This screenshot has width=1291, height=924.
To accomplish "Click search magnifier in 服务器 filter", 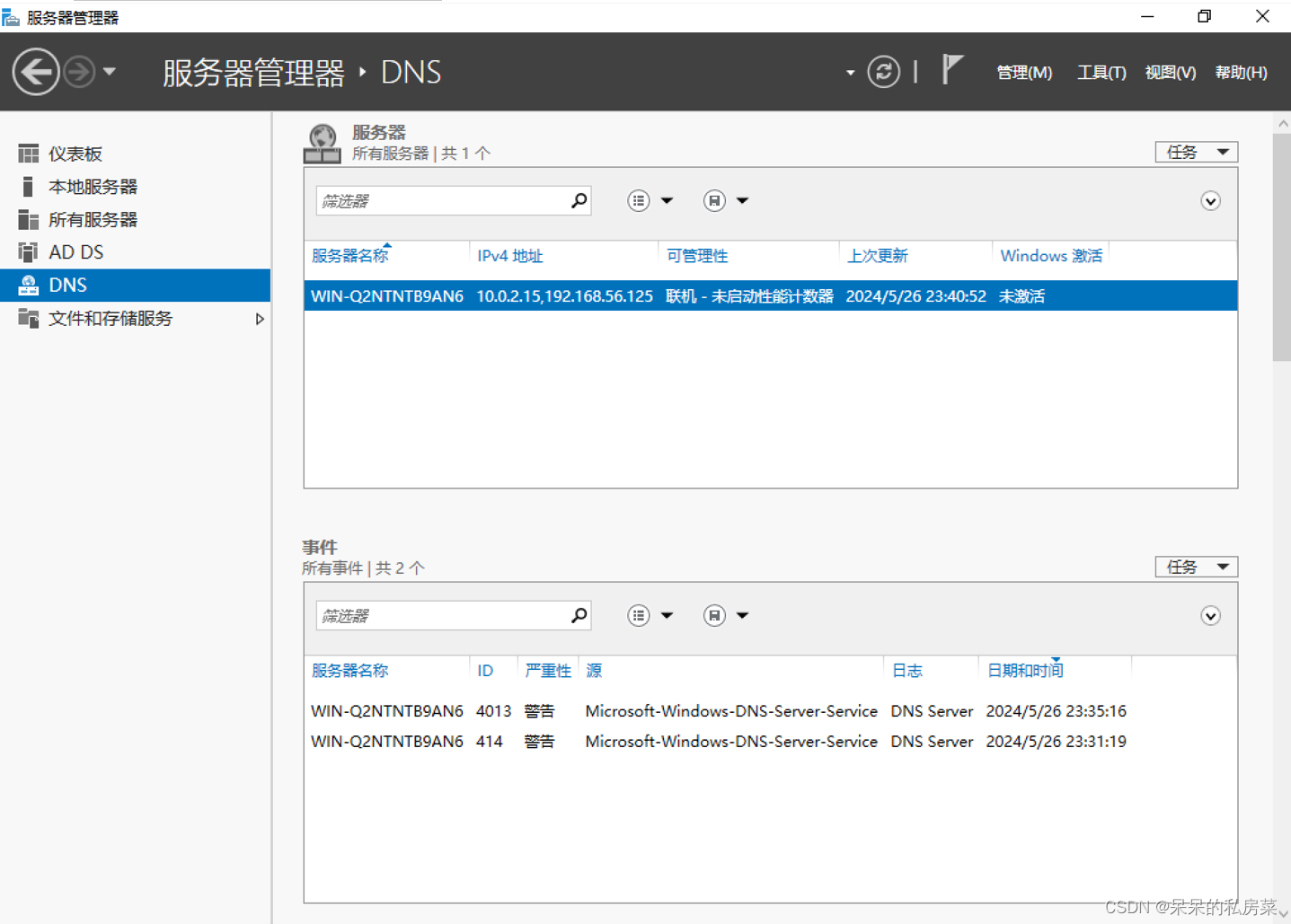I will [579, 201].
